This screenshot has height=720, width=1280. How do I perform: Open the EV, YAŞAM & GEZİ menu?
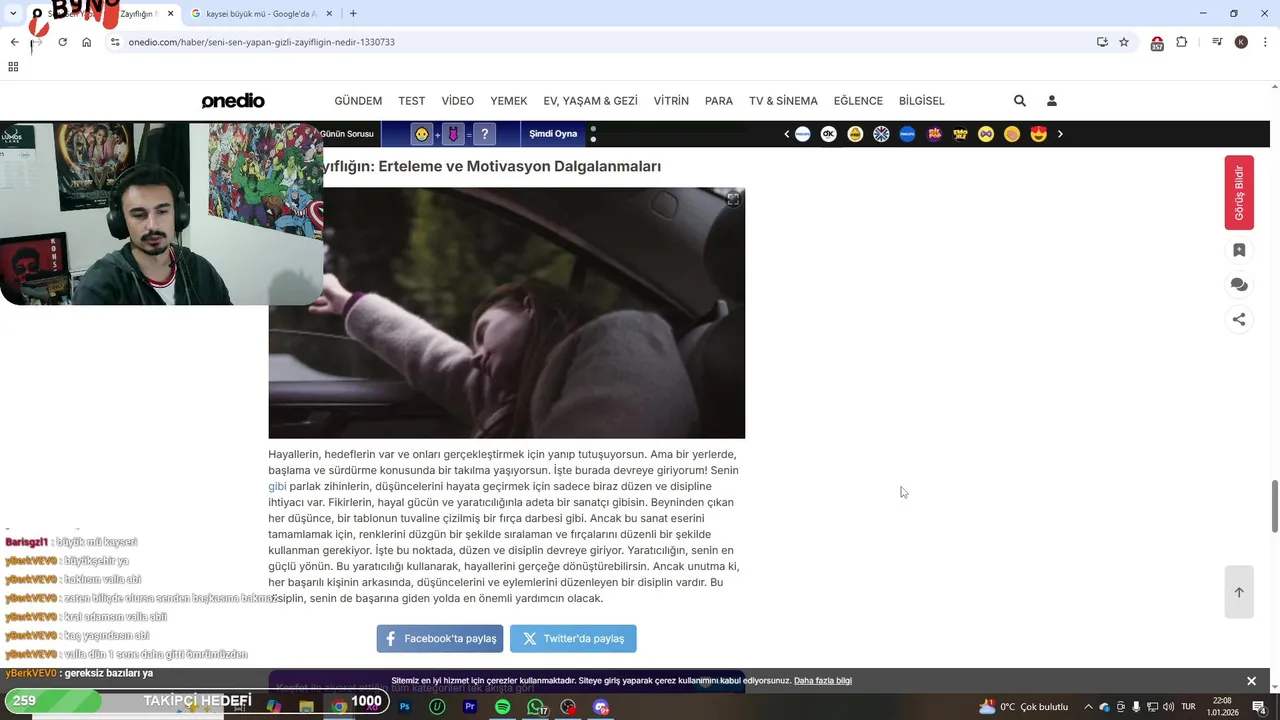[x=590, y=101]
